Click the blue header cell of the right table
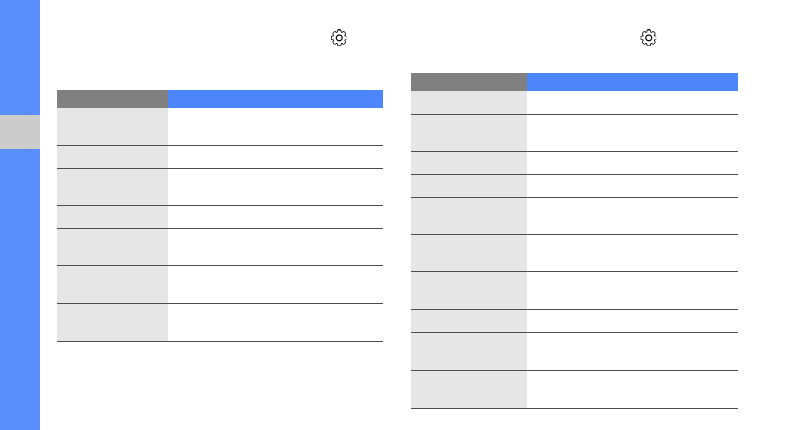This screenshot has width=794, height=430. click(632, 82)
